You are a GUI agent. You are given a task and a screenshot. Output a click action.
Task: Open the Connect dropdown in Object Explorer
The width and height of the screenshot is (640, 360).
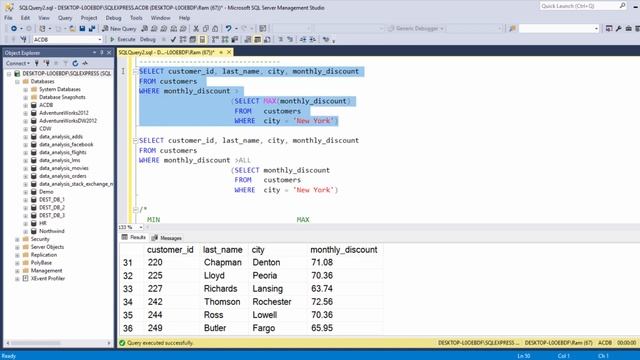[18, 63]
